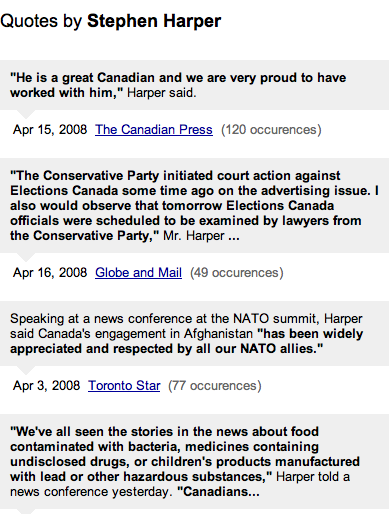Open the Globe and Mail link
This screenshot has height=514, width=390.
click(138, 273)
